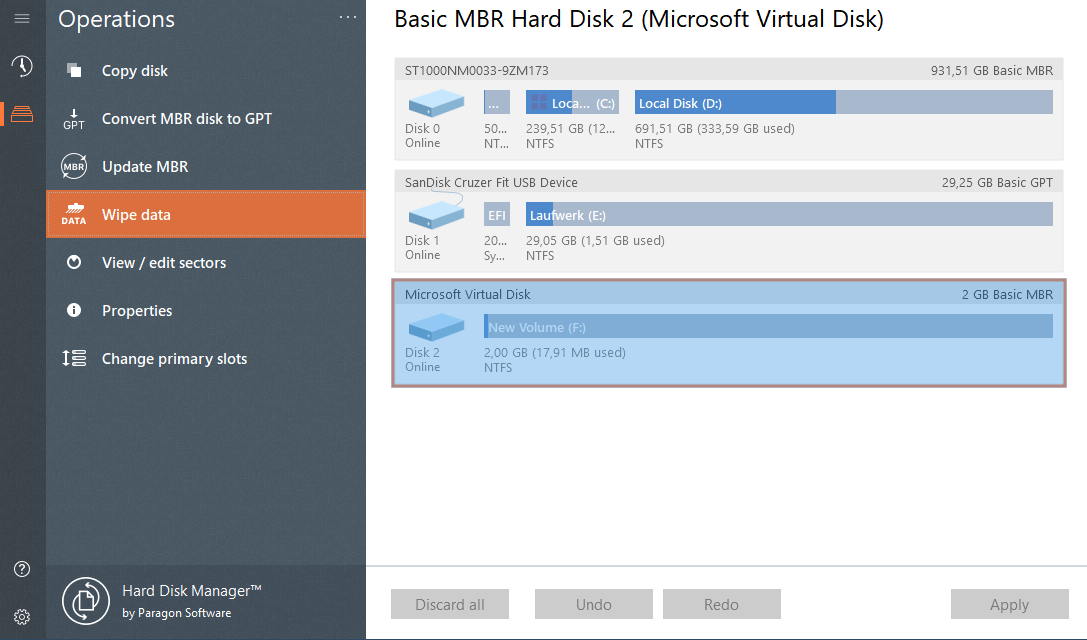Choose Properties in Operations list
The width and height of the screenshot is (1087, 640).
pyautogui.click(x=137, y=311)
